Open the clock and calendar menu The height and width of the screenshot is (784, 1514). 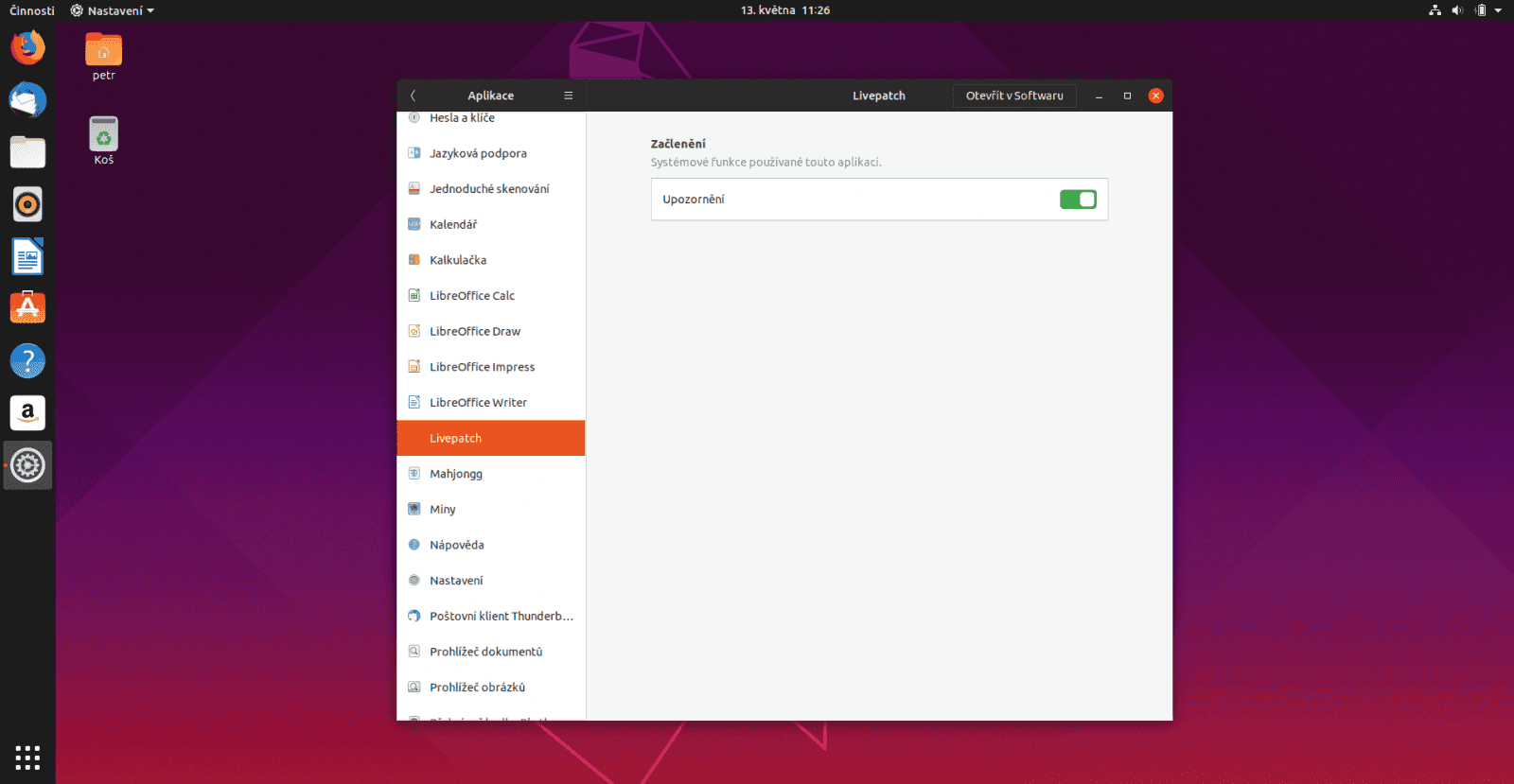784,10
